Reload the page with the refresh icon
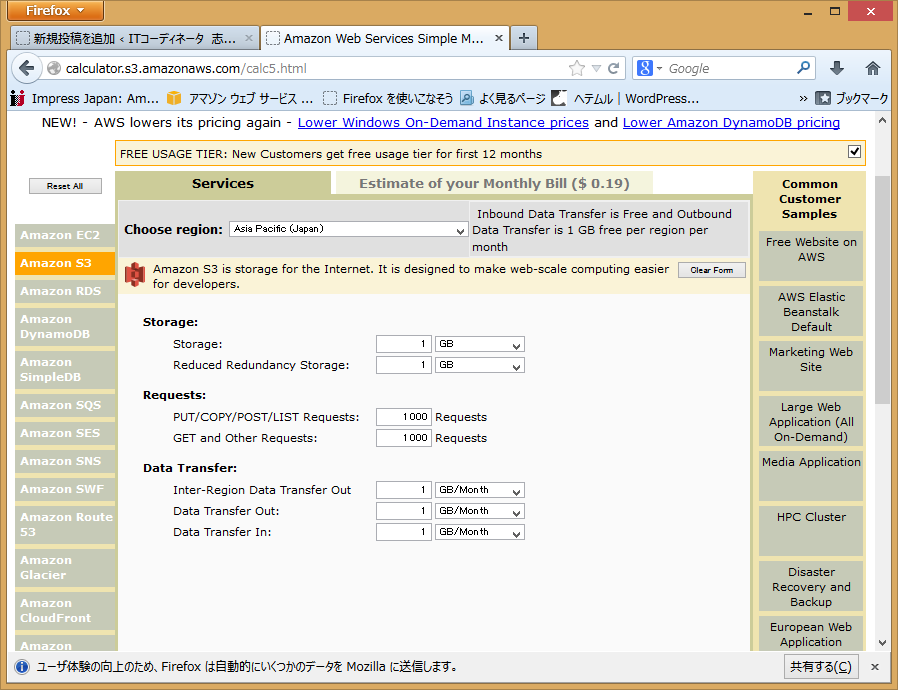Screen dimensions: 898x690 (613, 69)
